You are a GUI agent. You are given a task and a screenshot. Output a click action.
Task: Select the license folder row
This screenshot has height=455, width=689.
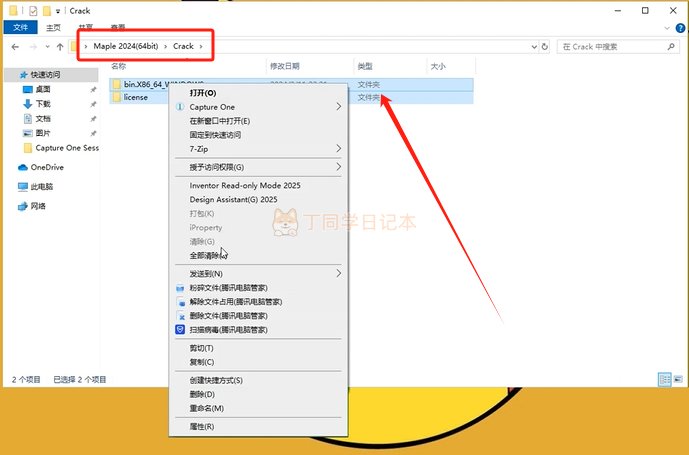pos(291,97)
